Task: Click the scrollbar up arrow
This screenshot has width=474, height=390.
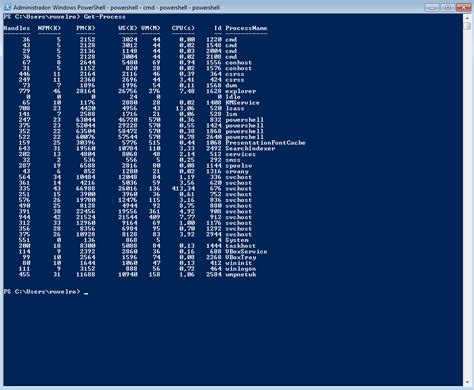Action: click(467, 18)
